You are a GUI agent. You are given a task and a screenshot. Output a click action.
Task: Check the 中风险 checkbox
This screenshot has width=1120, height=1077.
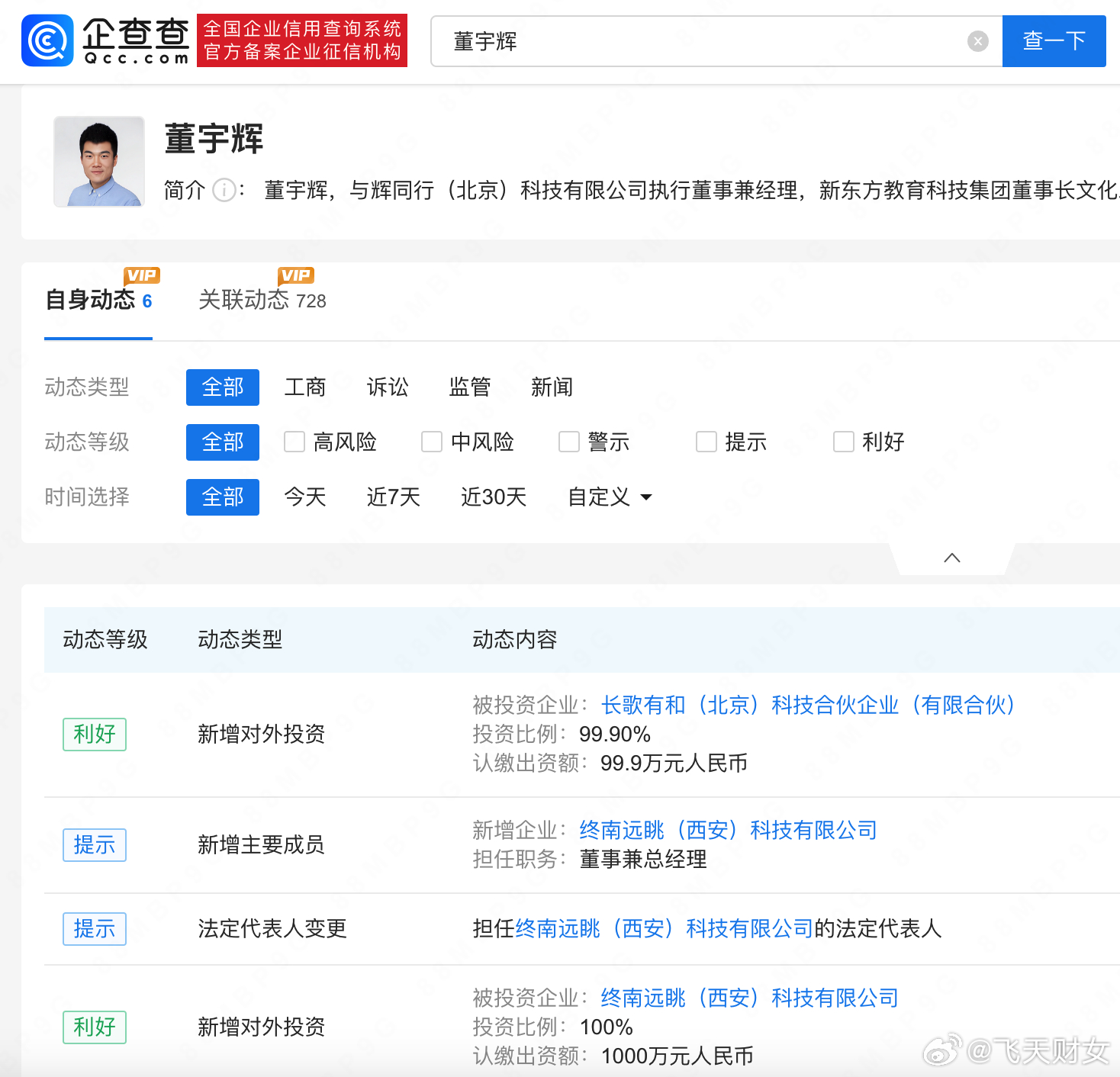point(432,442)
